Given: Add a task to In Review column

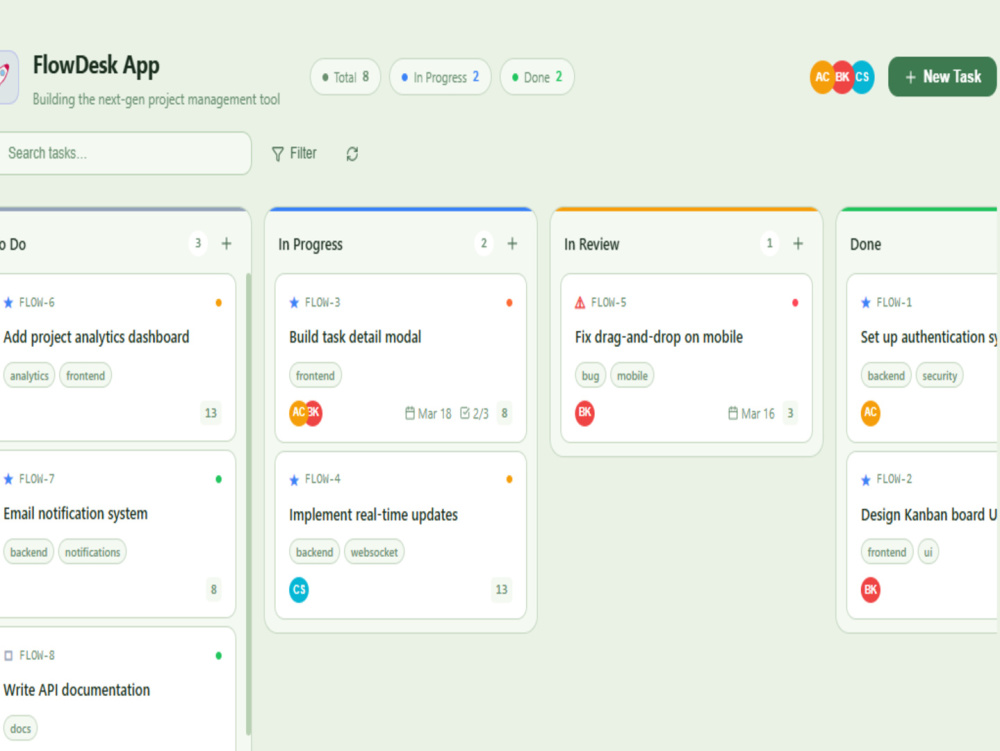Looking at the screenshot, I should tap(798, 244).
